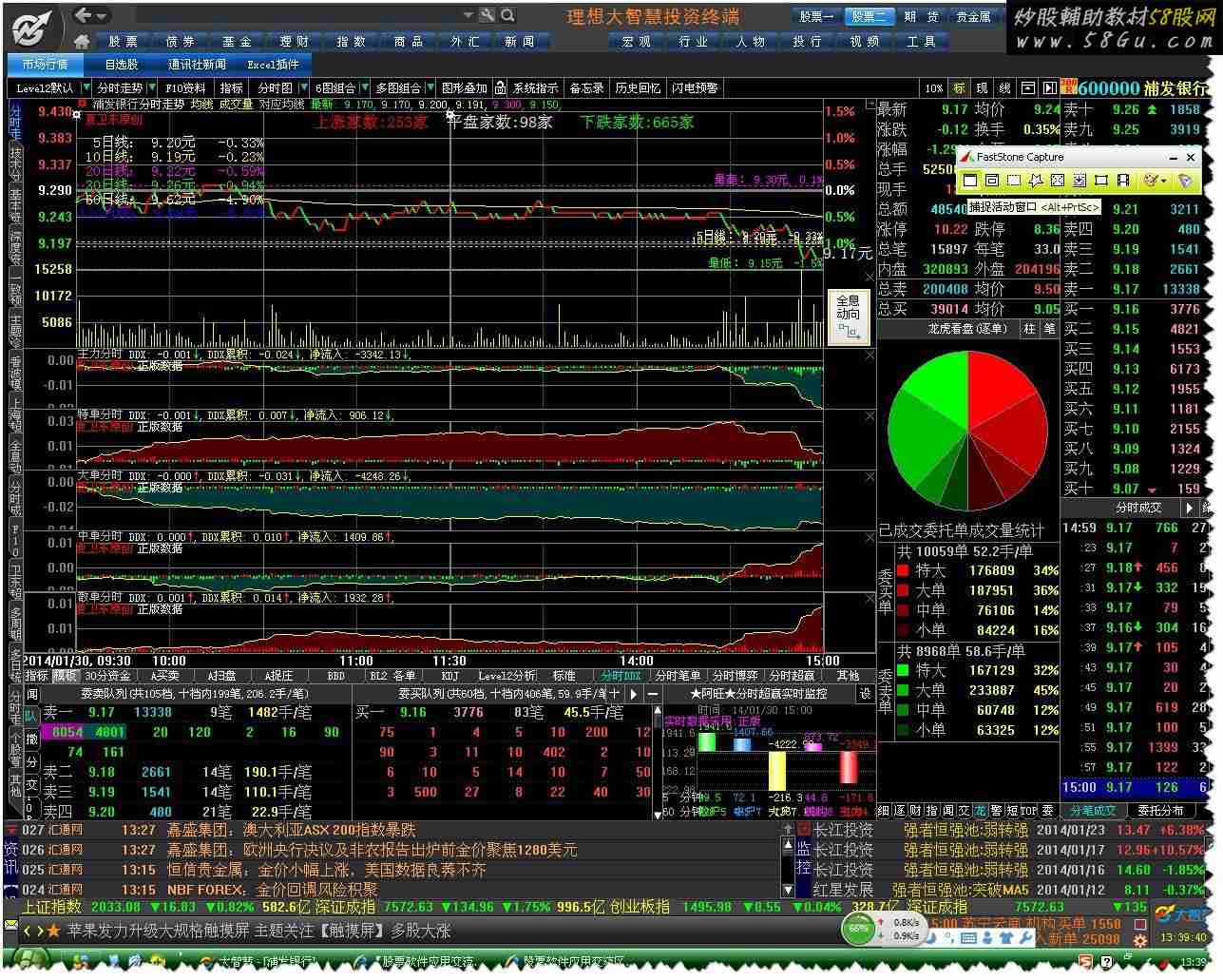Open the 宏观 menu
This screenshot has width=1223, height=980.
pos(636,42)
